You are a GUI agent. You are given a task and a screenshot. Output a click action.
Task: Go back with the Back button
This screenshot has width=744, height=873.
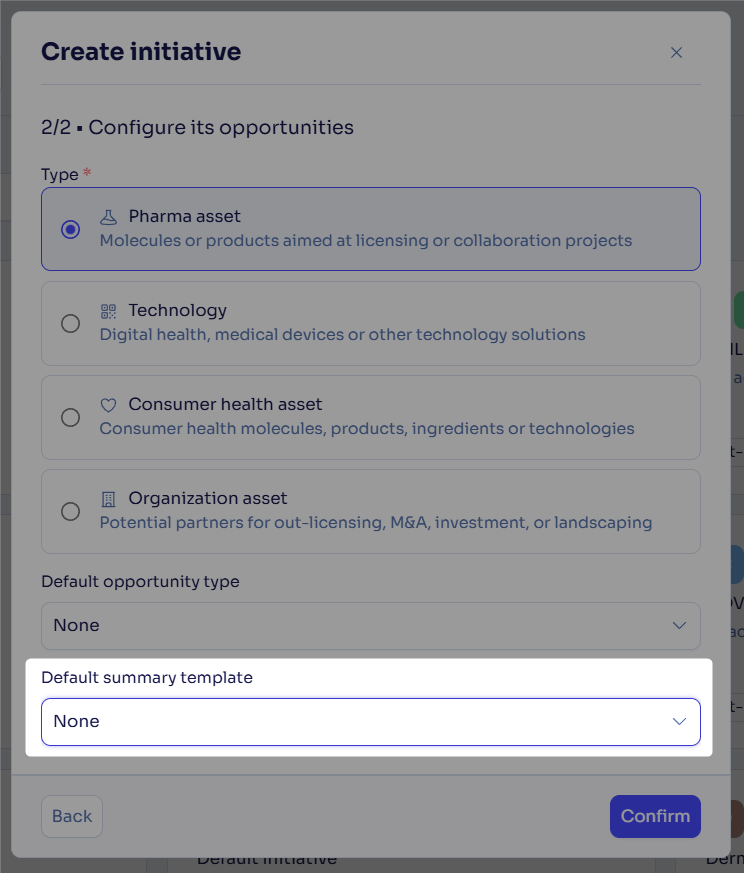[72, 816]
